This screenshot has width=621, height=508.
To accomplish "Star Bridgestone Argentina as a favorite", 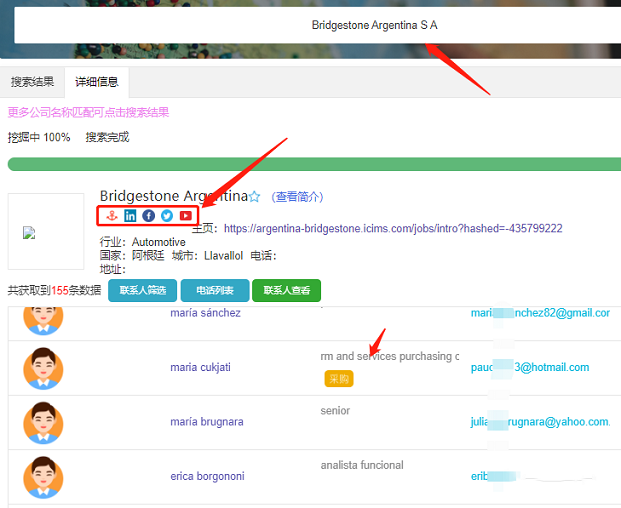I will tap(254, 196).
